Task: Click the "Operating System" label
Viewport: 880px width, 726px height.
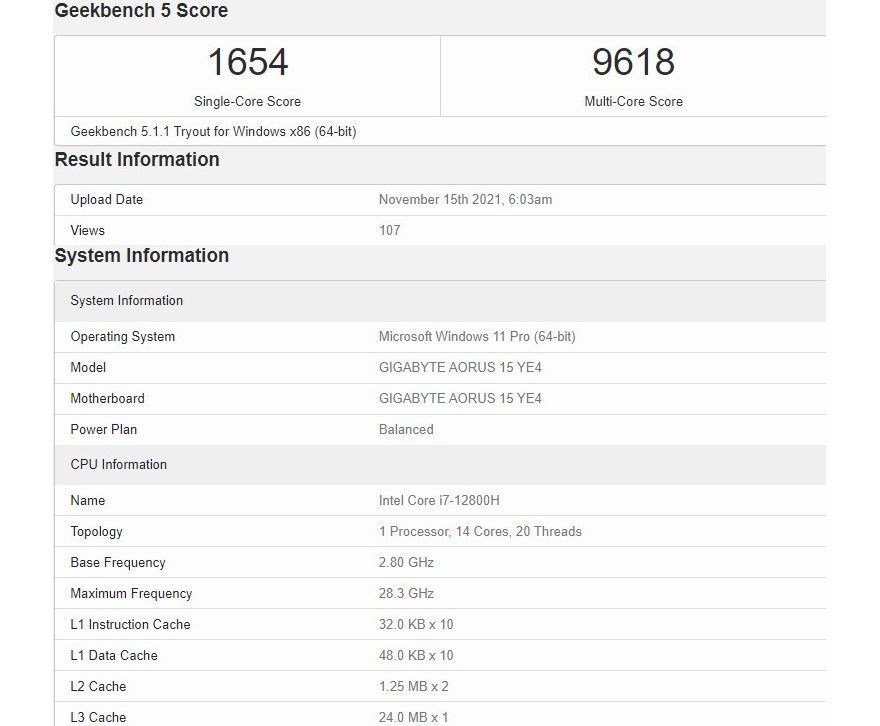Action: 123,337
